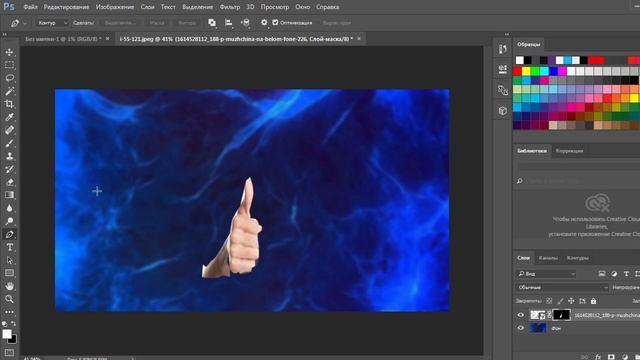Open the Вид layer filter dropdown

[546, 274]
